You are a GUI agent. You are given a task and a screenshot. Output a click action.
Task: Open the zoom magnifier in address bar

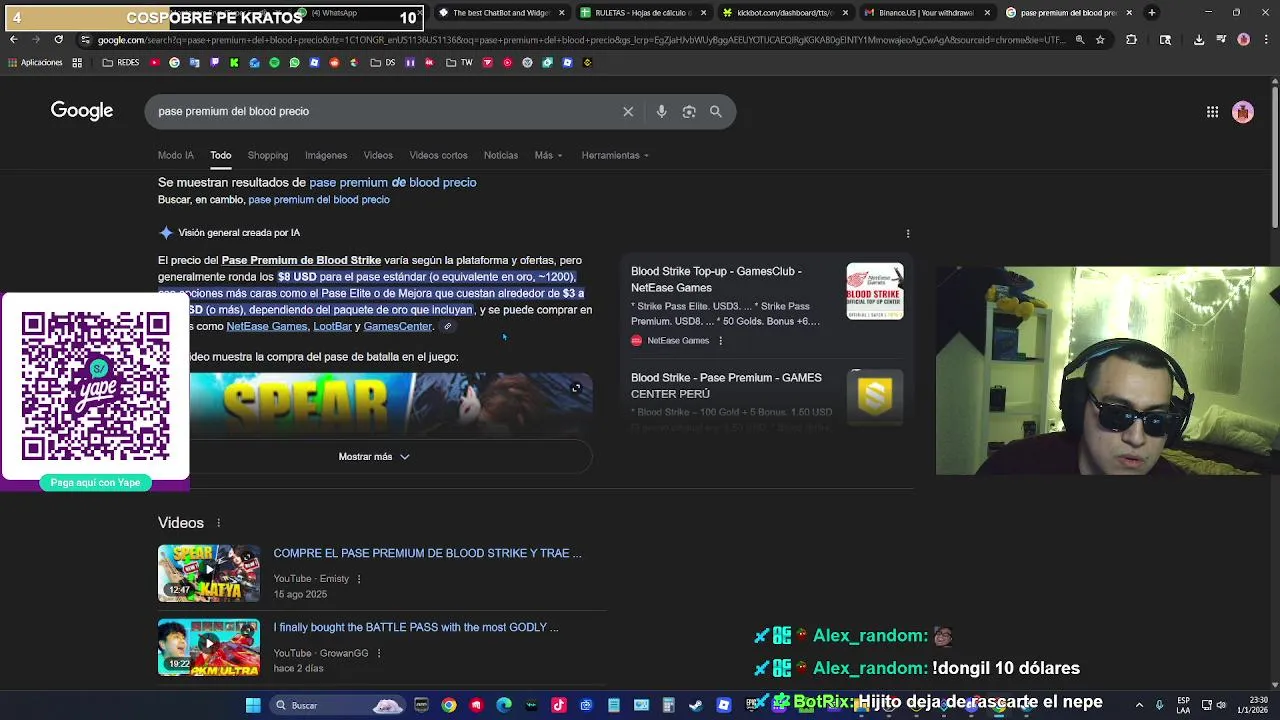(x=1079, y=40)
